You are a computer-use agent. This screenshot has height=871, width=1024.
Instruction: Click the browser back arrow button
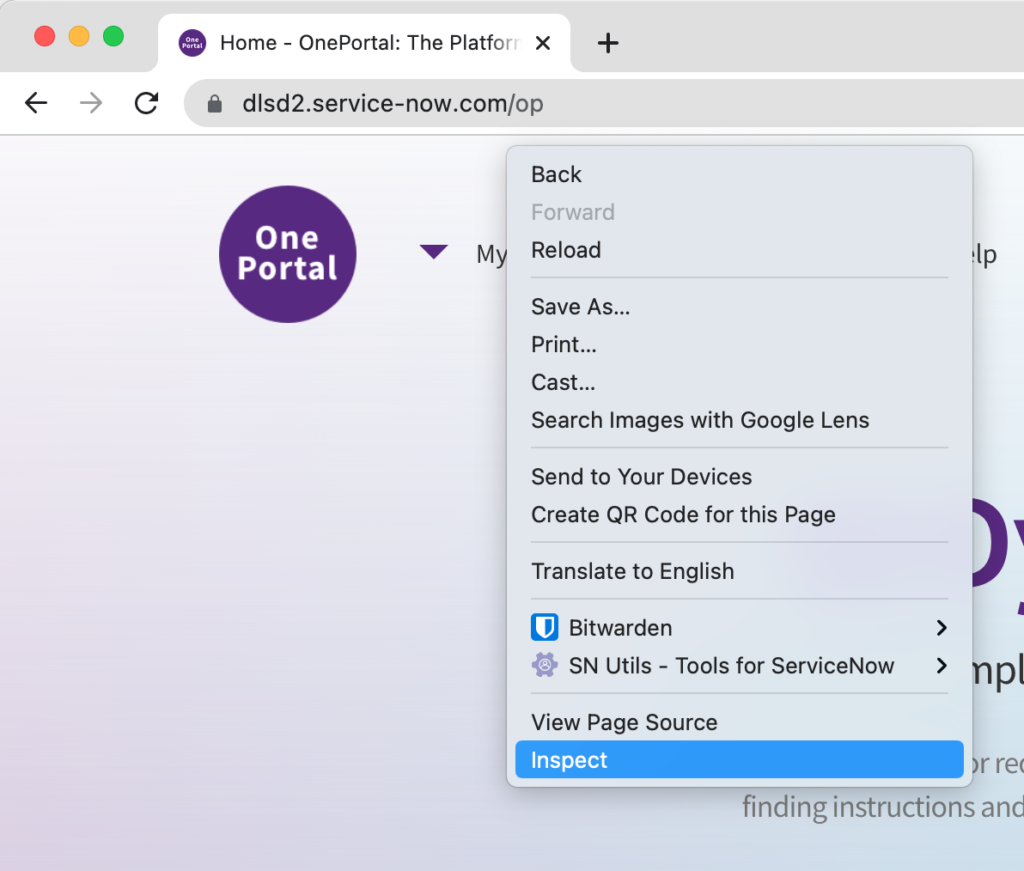[37, 103]
